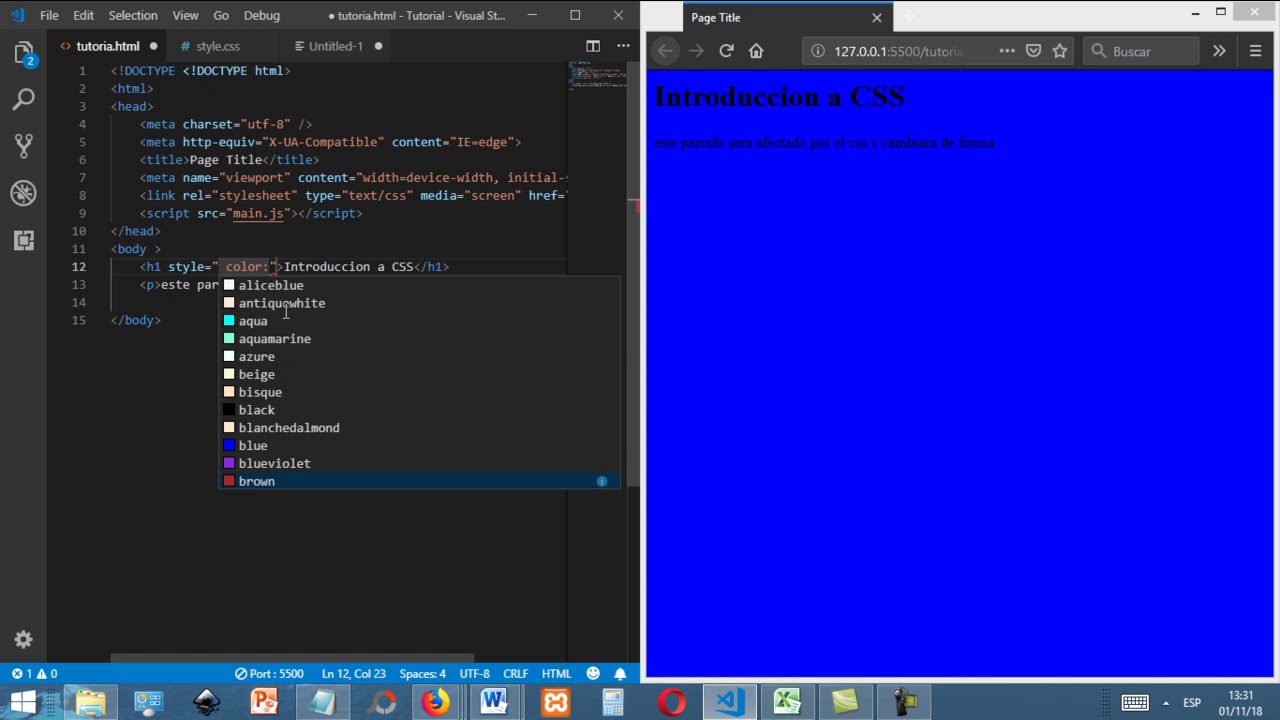
Task: Open the Firefox hamburger menu
Action: [1255, 51]
